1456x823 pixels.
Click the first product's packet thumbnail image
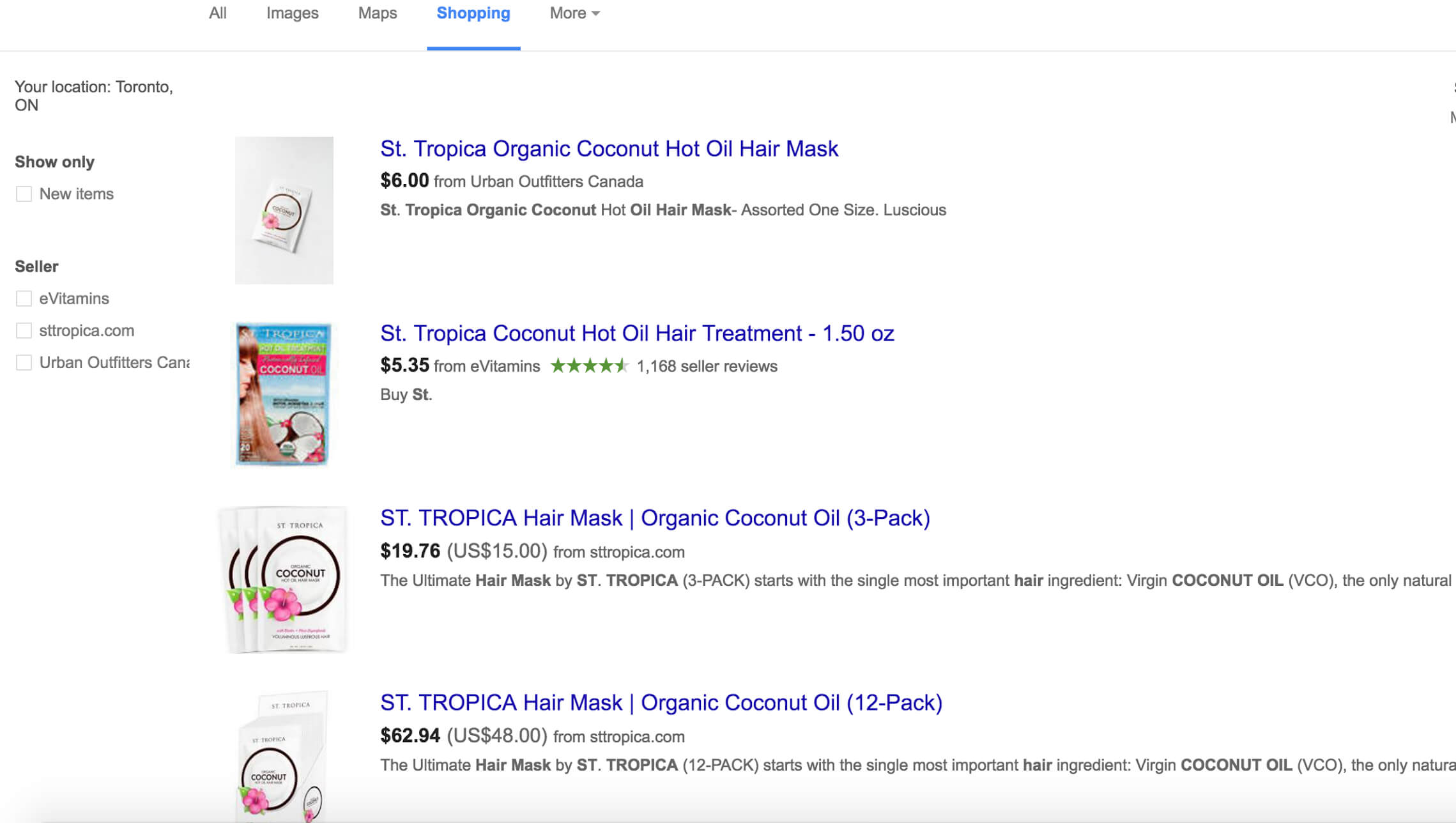coord(284,211)
